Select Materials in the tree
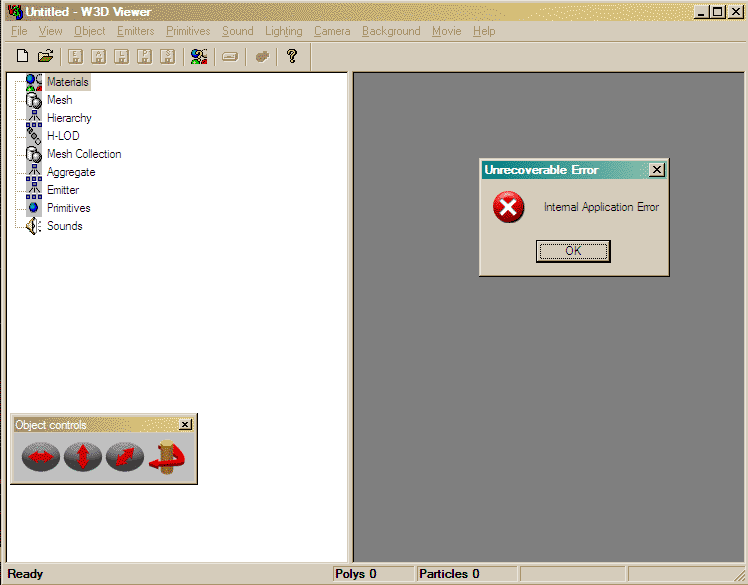Viewport: 748px width, 585px height. [x=67, y=82]
